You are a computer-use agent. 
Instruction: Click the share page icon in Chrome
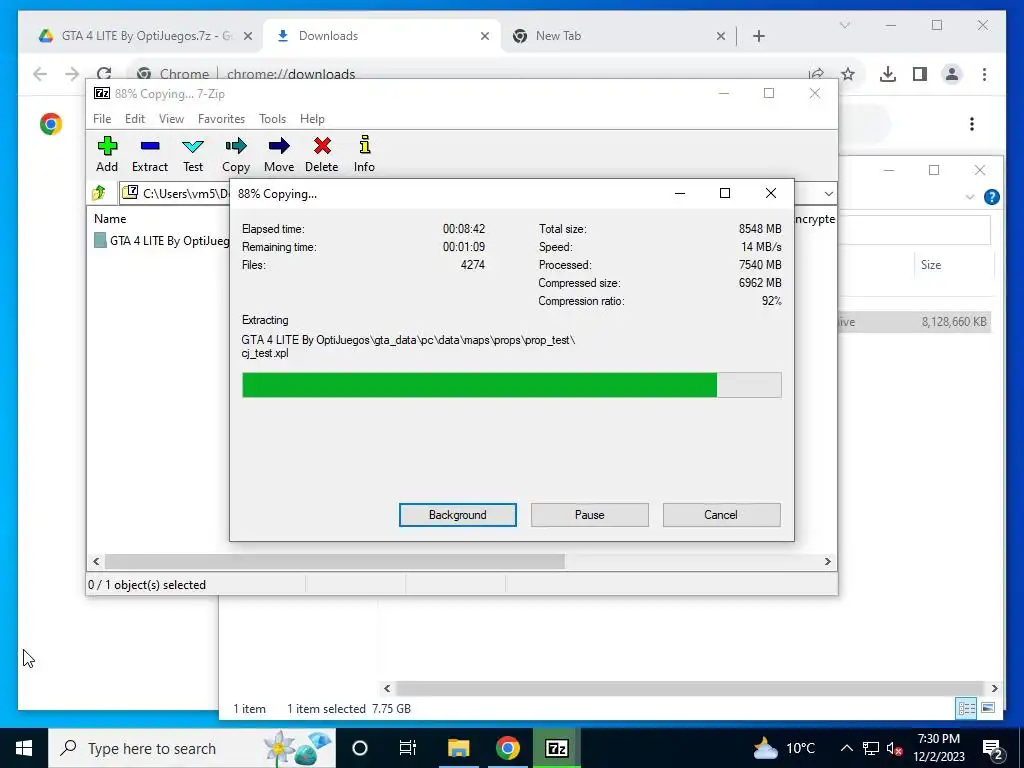(x=816, y=73)
